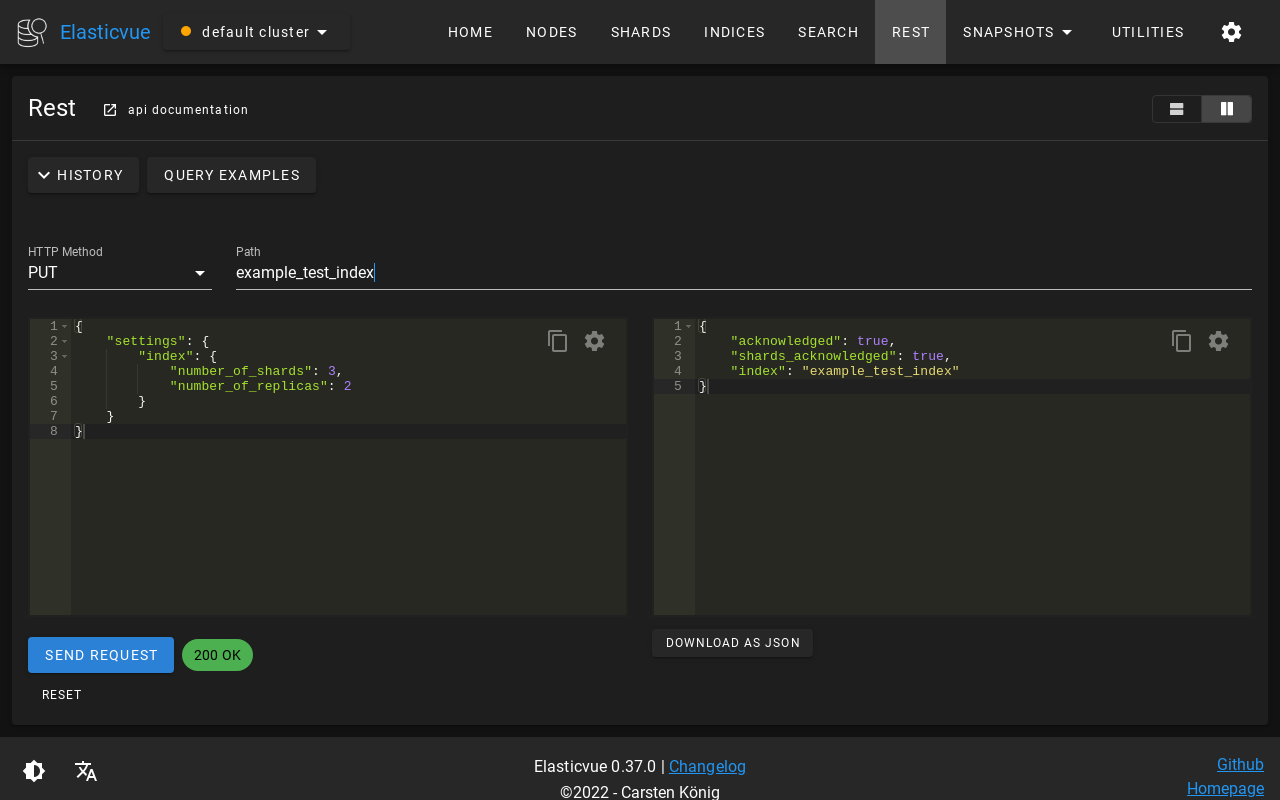The width and height of the screenshot is (1280, 800).
Task: Open the default cluster selector dropdown
Action: tap(257, 32)
